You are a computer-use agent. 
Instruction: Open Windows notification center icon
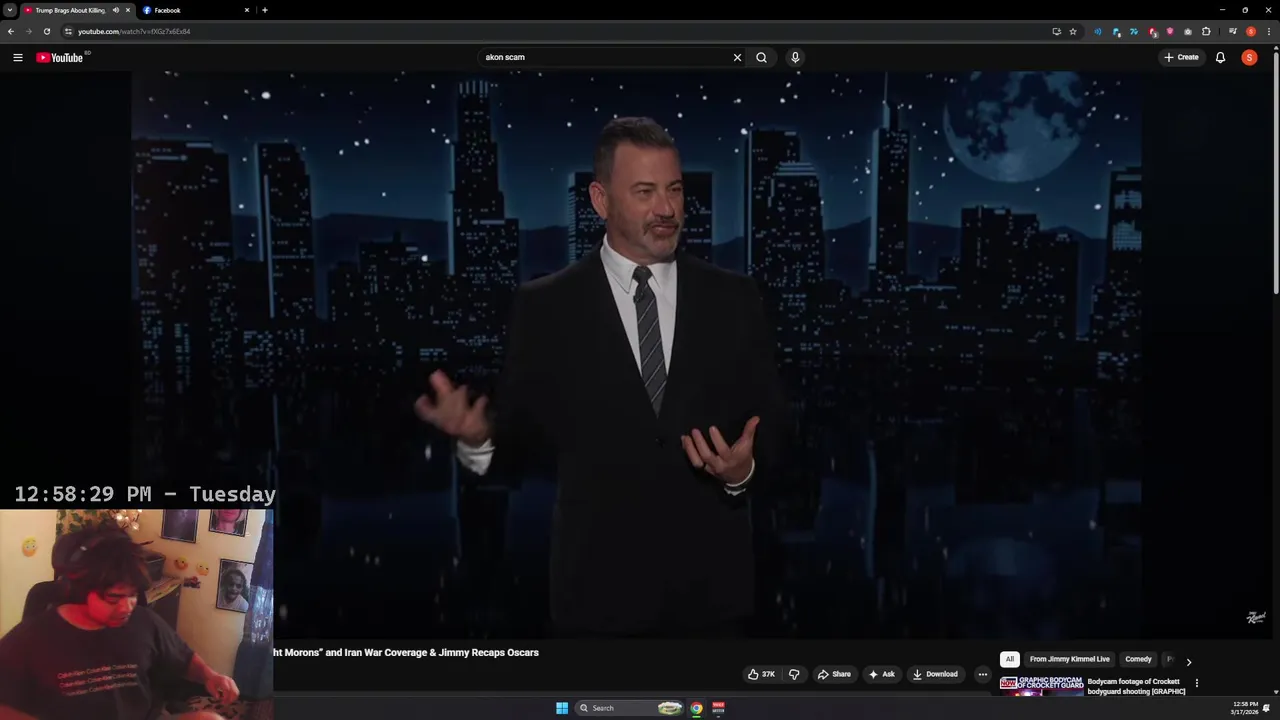(x=1267, y=708)
